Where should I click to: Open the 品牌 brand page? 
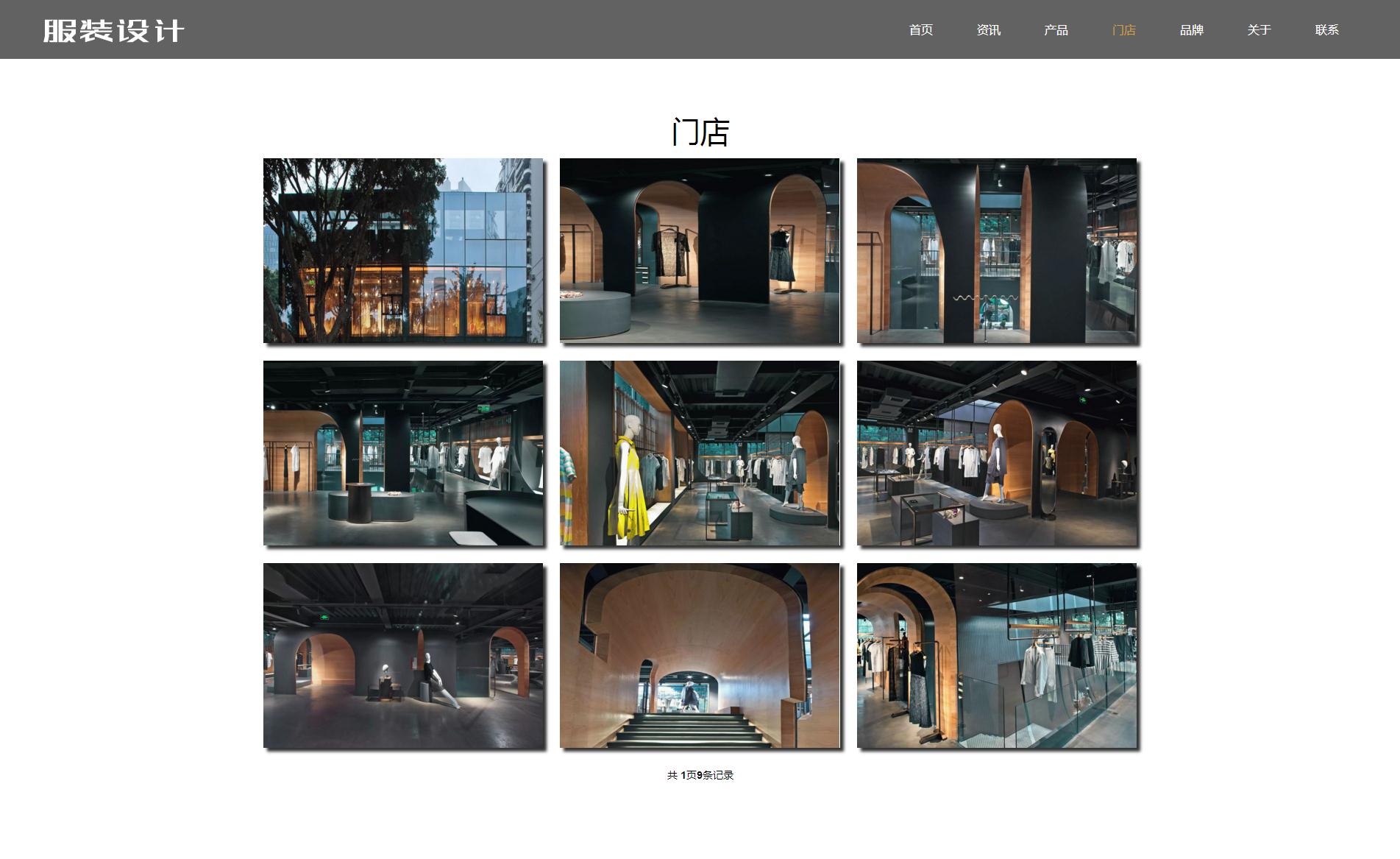1191,30
